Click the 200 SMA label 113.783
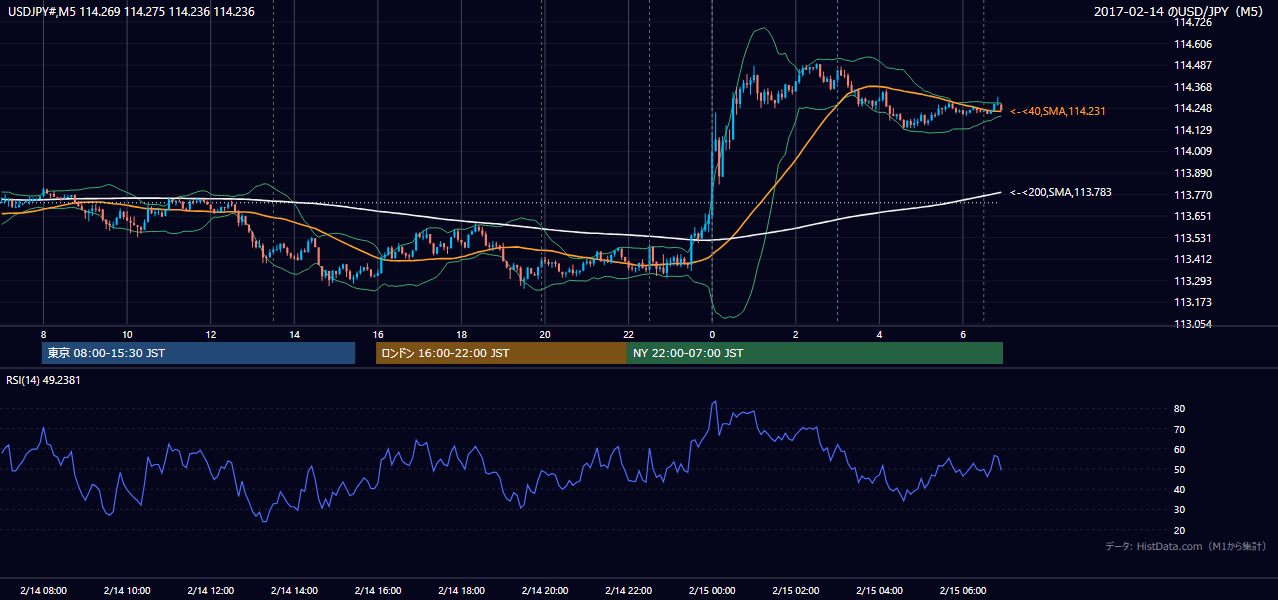Image resolution: width=1278 pixels, height=600 pixels. (x=1061, y=192)
